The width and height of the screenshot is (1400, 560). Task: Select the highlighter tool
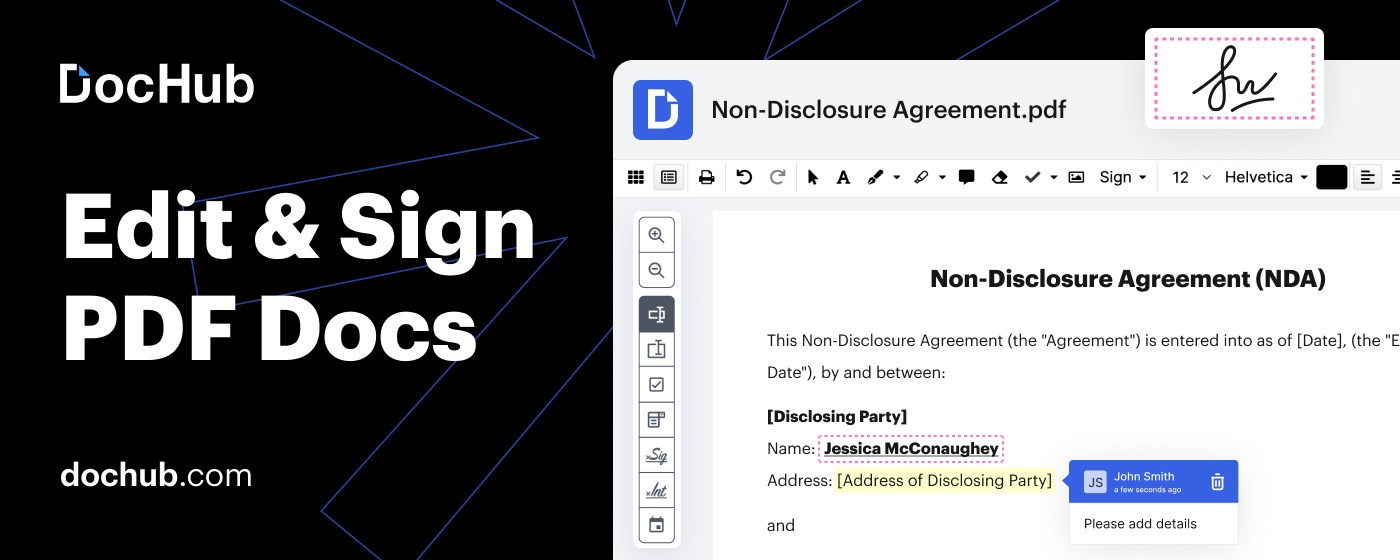[922, 177]
